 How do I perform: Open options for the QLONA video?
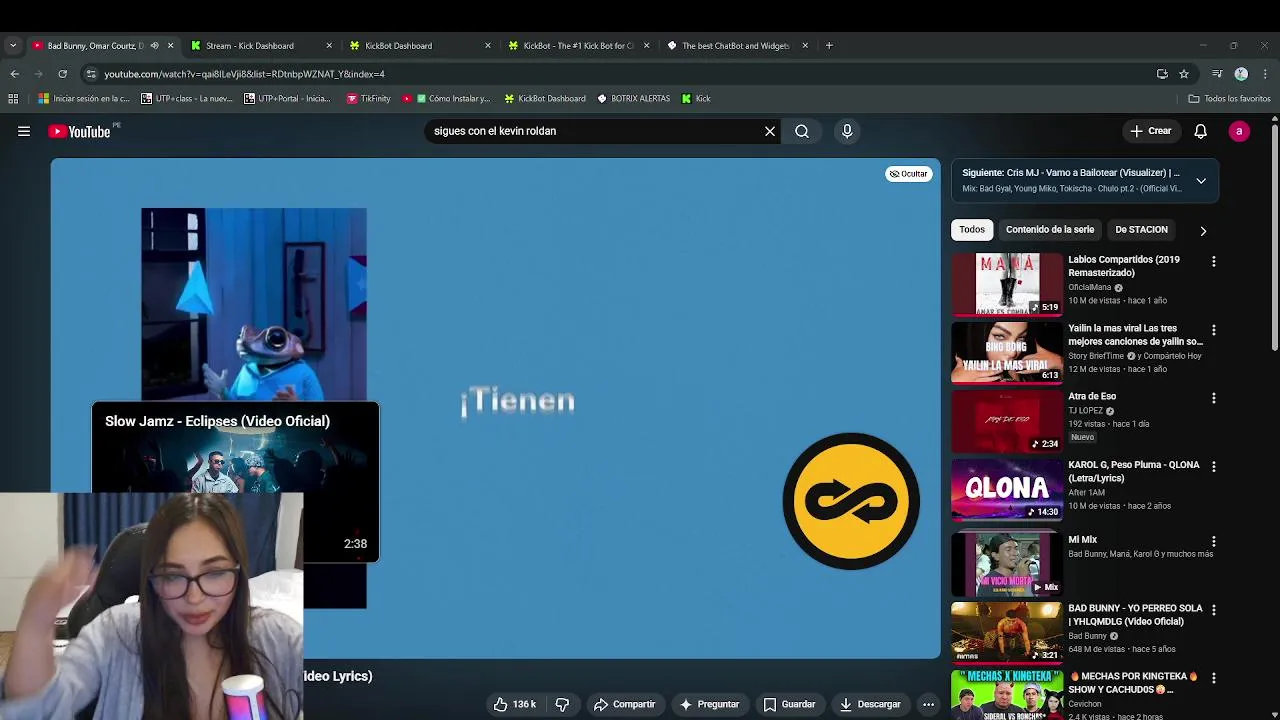pos(1214,466)
